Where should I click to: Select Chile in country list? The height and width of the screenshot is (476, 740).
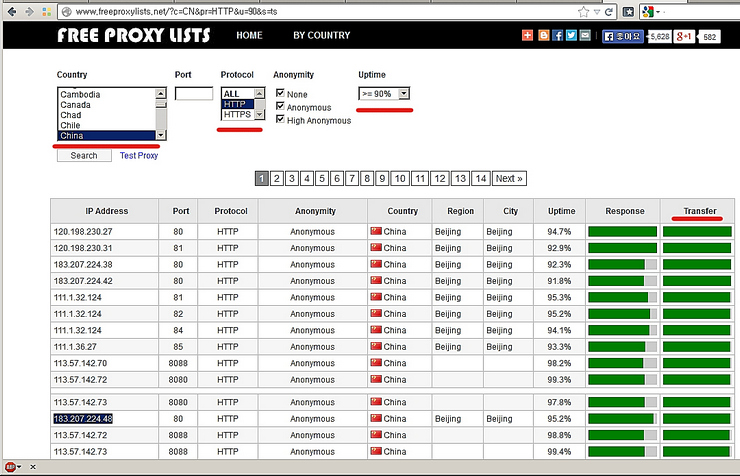point(107,125)
